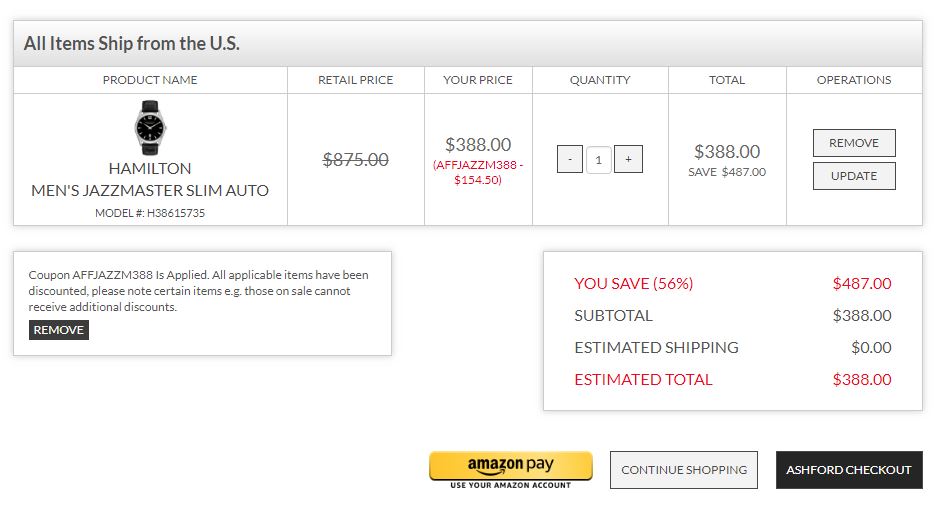Screen dimensions: 948x519
Task: Decrease quantity with the minus button
Action: tap(570, 159)
